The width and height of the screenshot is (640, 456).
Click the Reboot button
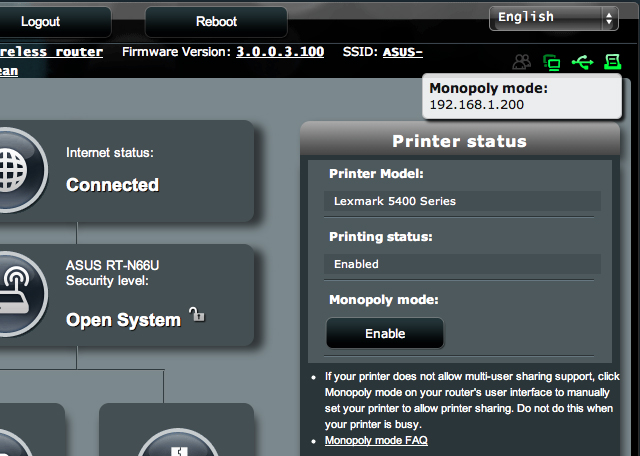[x=216, y=22]
